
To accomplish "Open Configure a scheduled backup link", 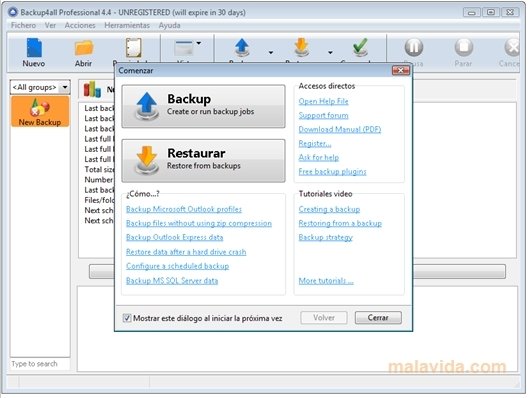I will pyautogui.click(x=177, y=266).
